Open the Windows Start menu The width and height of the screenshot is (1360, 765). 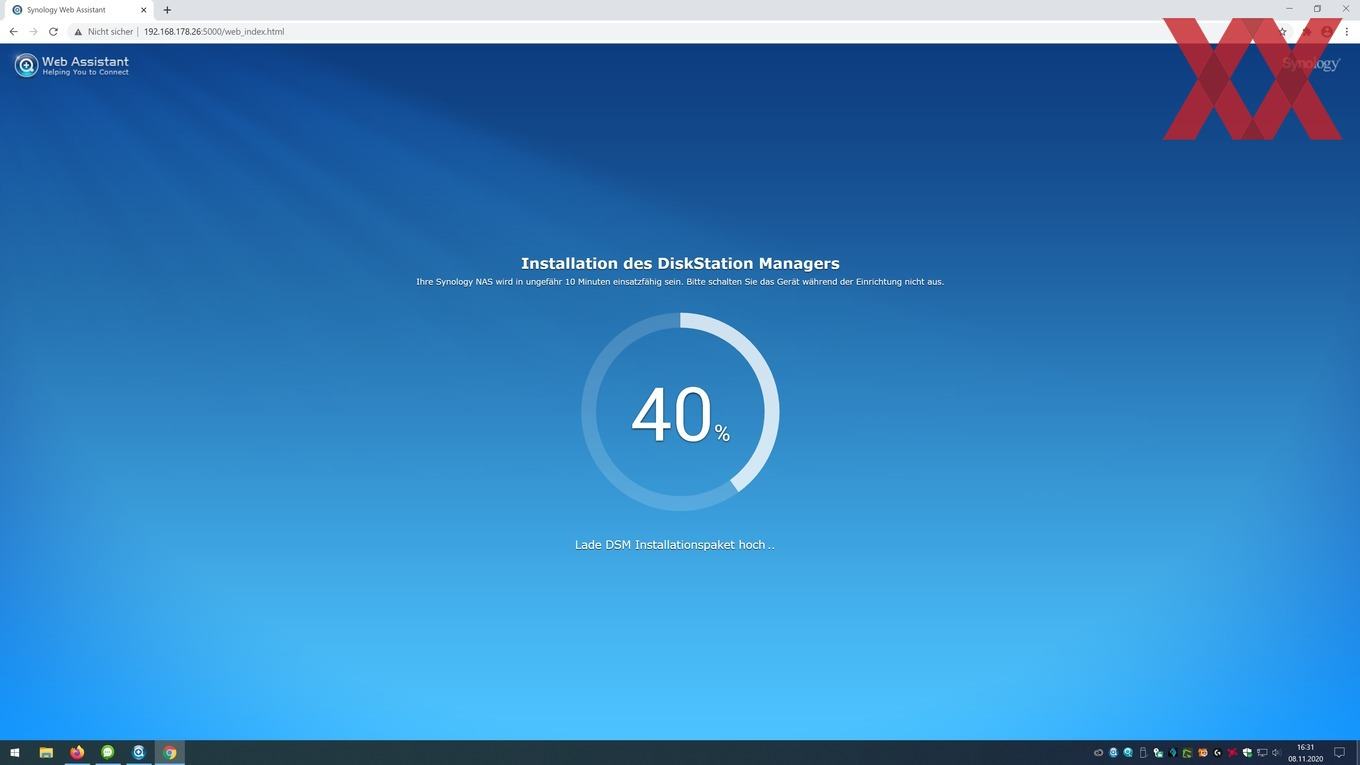click(x=14, y=753)
